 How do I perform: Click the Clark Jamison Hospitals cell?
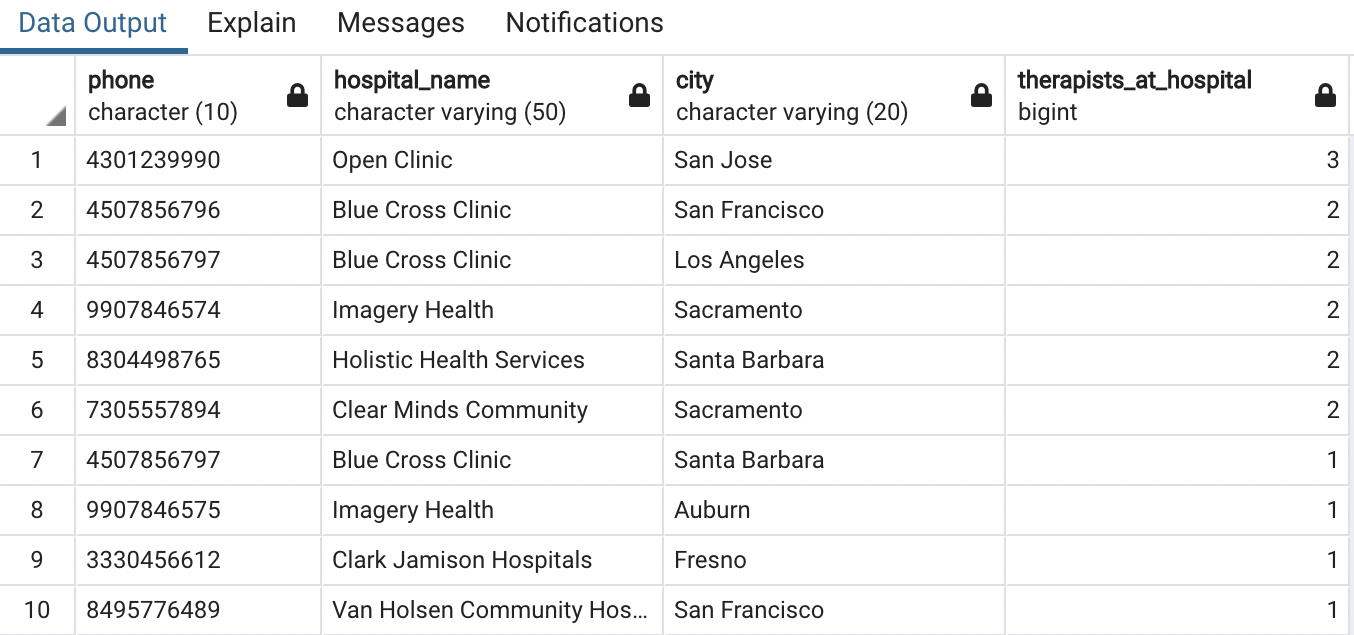pyautogui.click(x=462, y=560)
